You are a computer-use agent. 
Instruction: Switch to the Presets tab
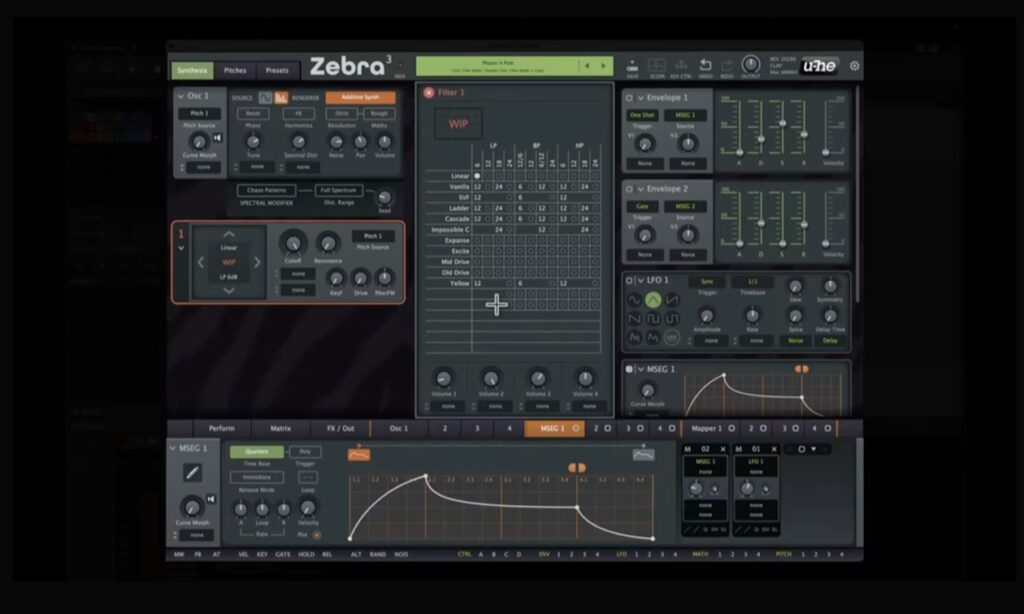(x=277, y=71)
